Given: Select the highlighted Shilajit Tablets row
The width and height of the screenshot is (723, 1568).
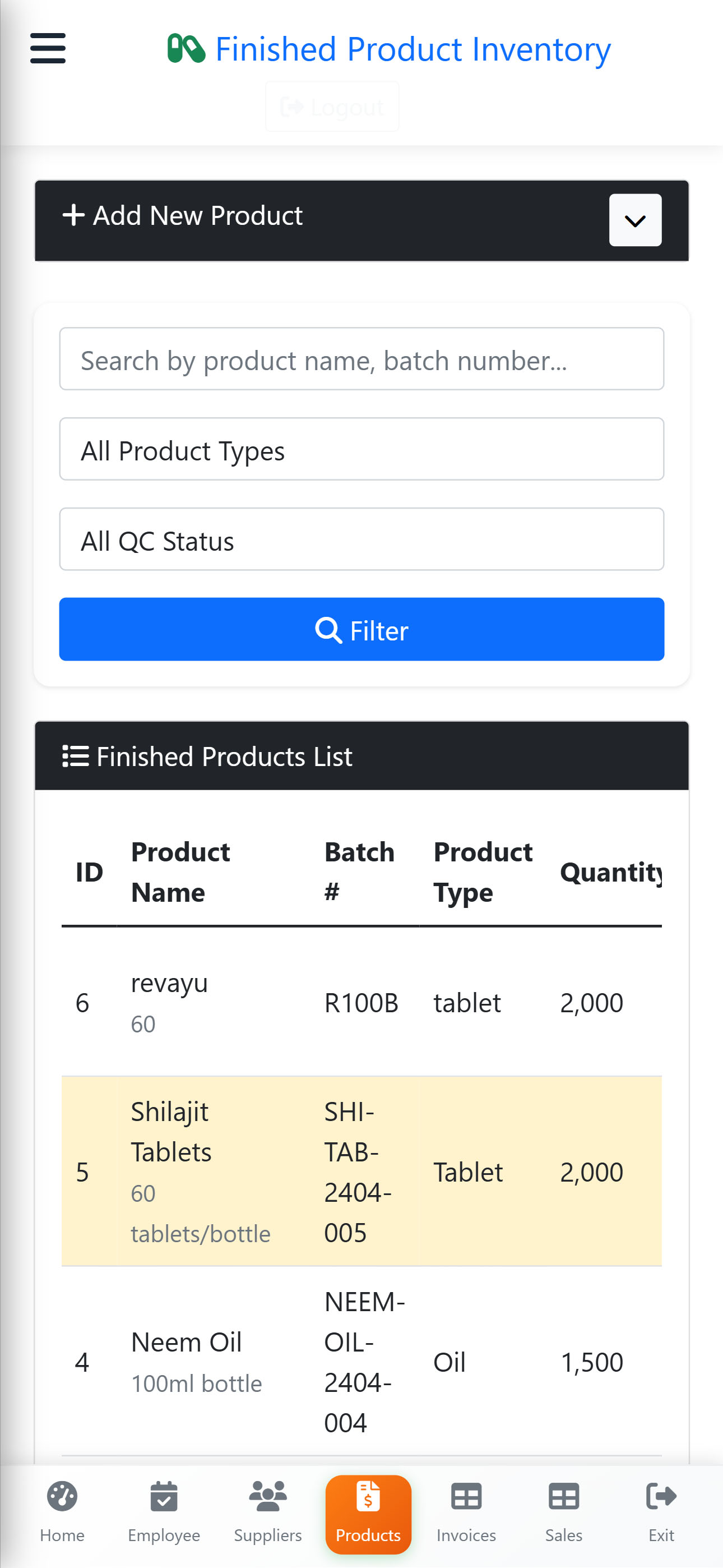Looking at the screenshot, I should 361,1172.
